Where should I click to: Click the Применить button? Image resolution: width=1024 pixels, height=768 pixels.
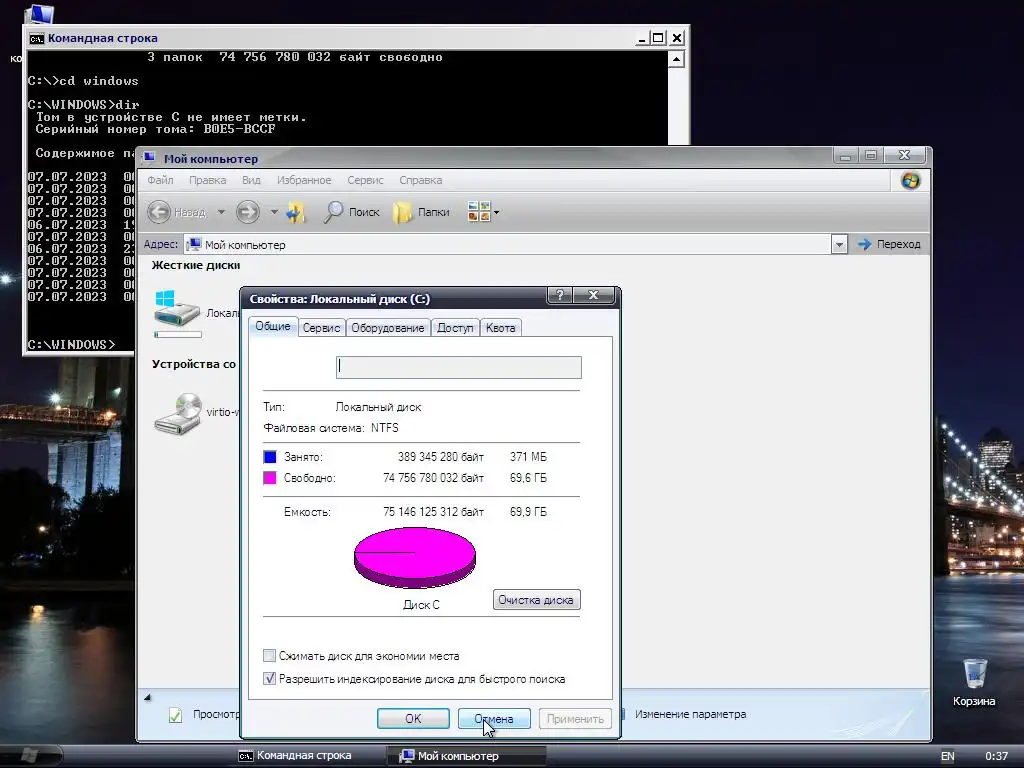tap(575, 718)
